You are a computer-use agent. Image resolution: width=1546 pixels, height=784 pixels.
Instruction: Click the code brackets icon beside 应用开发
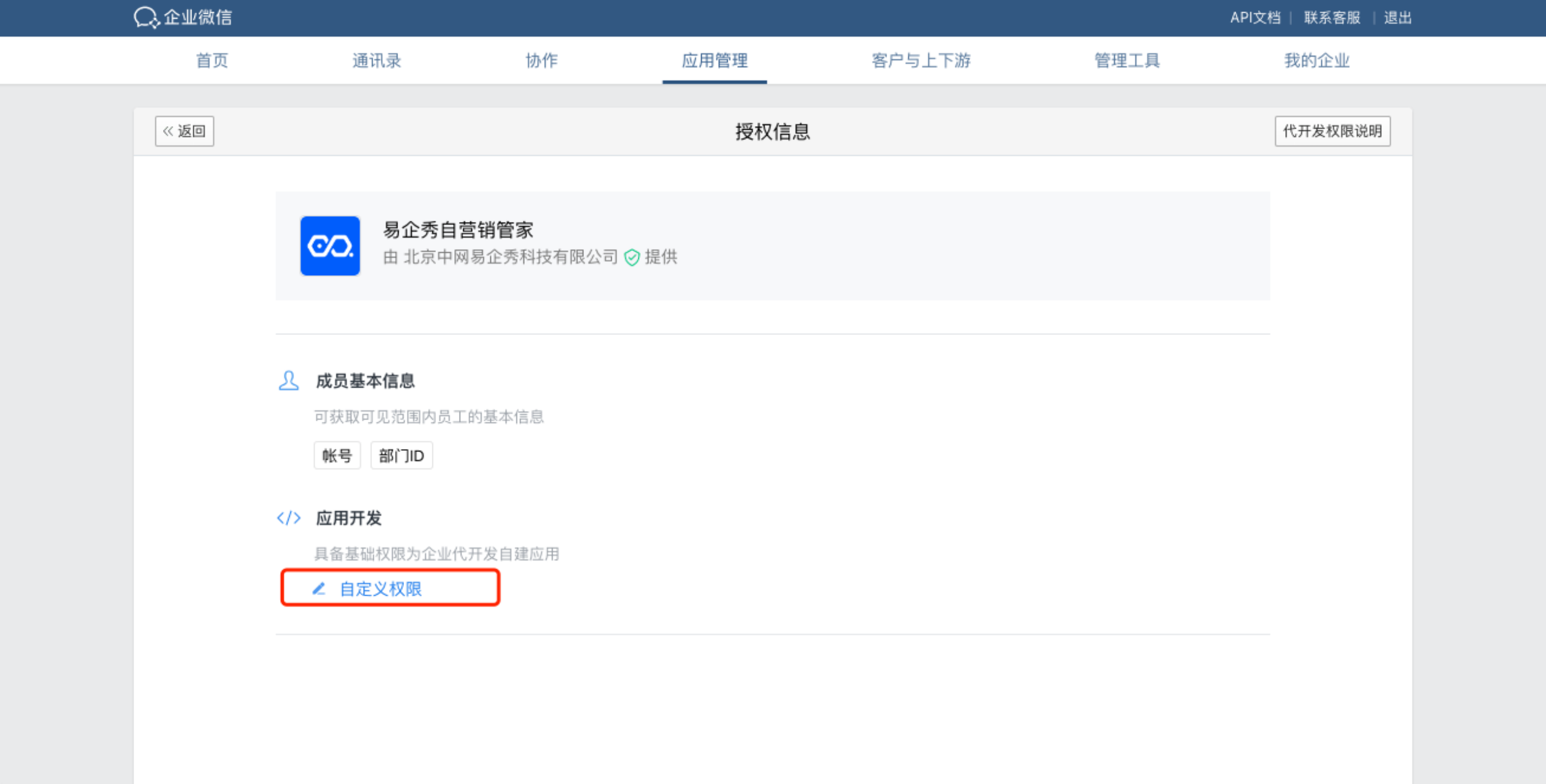click(289, 518)
